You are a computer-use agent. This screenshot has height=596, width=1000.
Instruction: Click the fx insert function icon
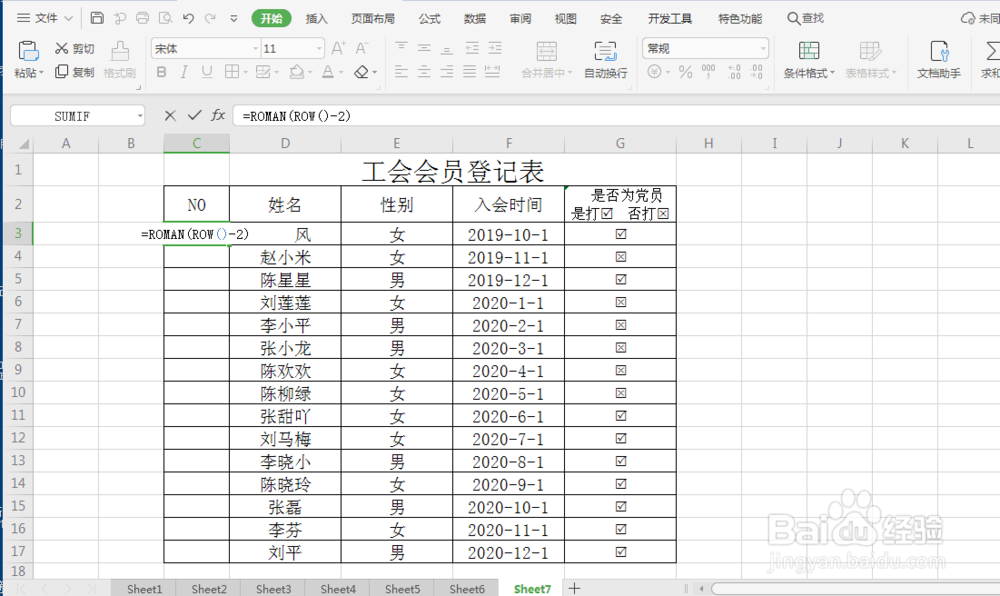point(218,115)
